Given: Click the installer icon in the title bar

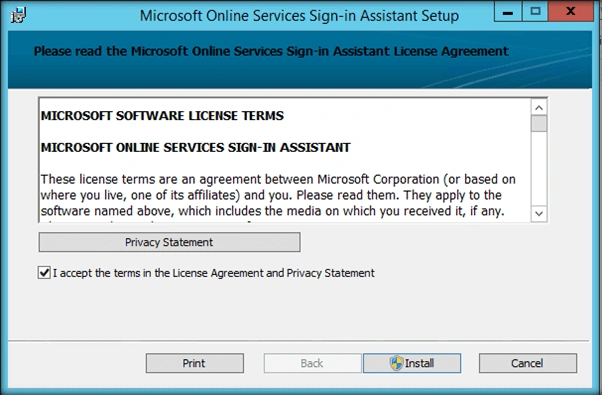Looking at the screenshot, I should (18, 15).
